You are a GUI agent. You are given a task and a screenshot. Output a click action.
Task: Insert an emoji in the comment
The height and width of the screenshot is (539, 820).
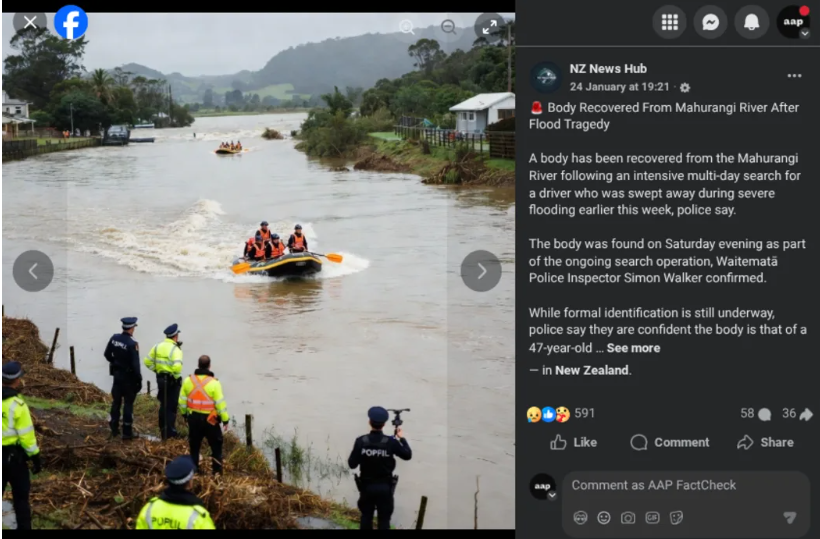click(x=604, y=518)
